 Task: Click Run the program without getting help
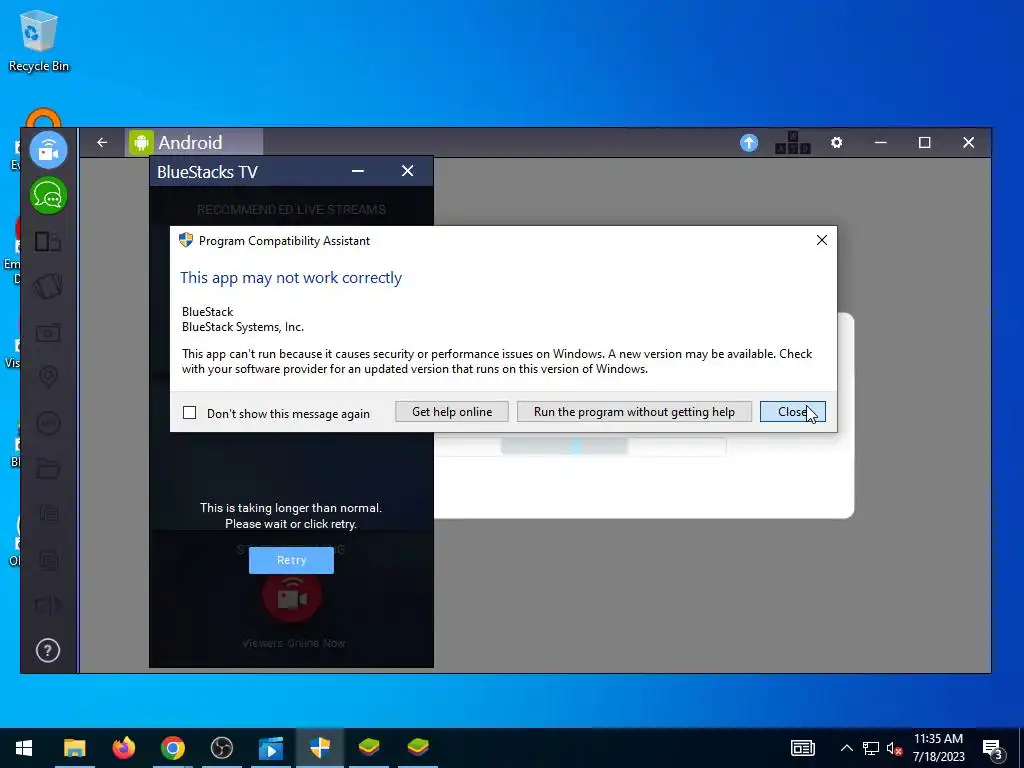point(634,411)
